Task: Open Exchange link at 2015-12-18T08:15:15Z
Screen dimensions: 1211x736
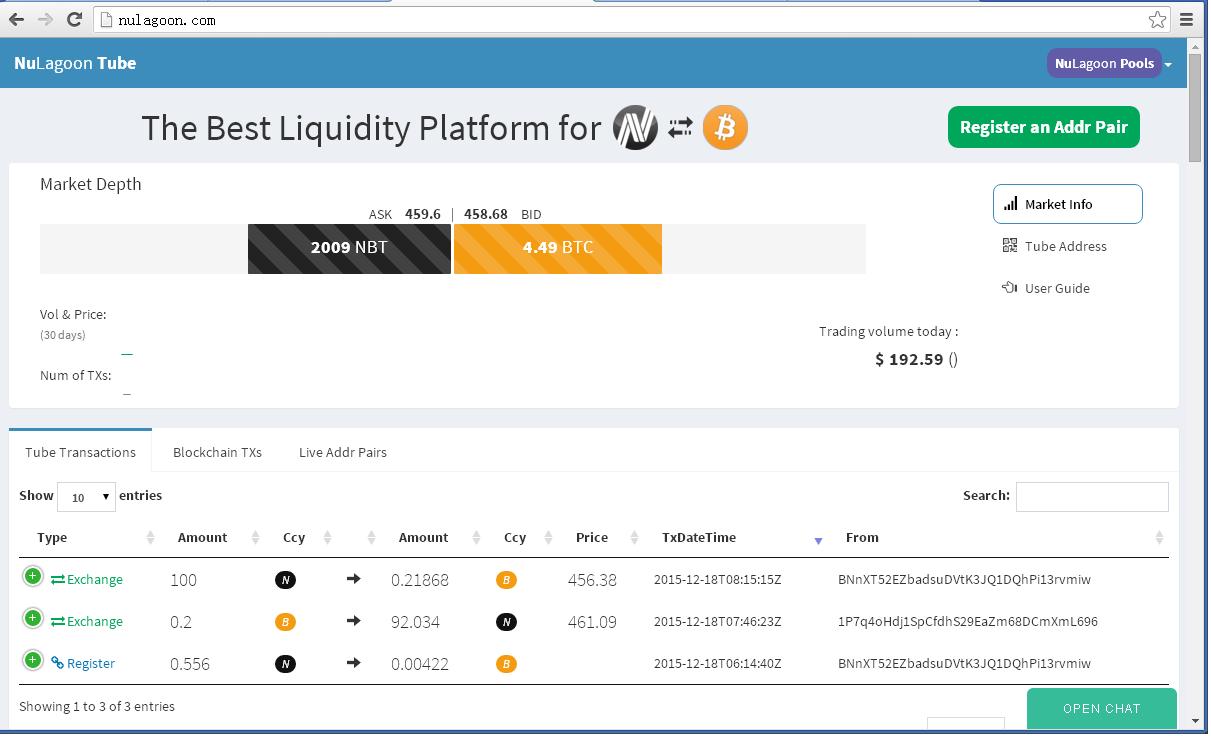Action: 87,579
